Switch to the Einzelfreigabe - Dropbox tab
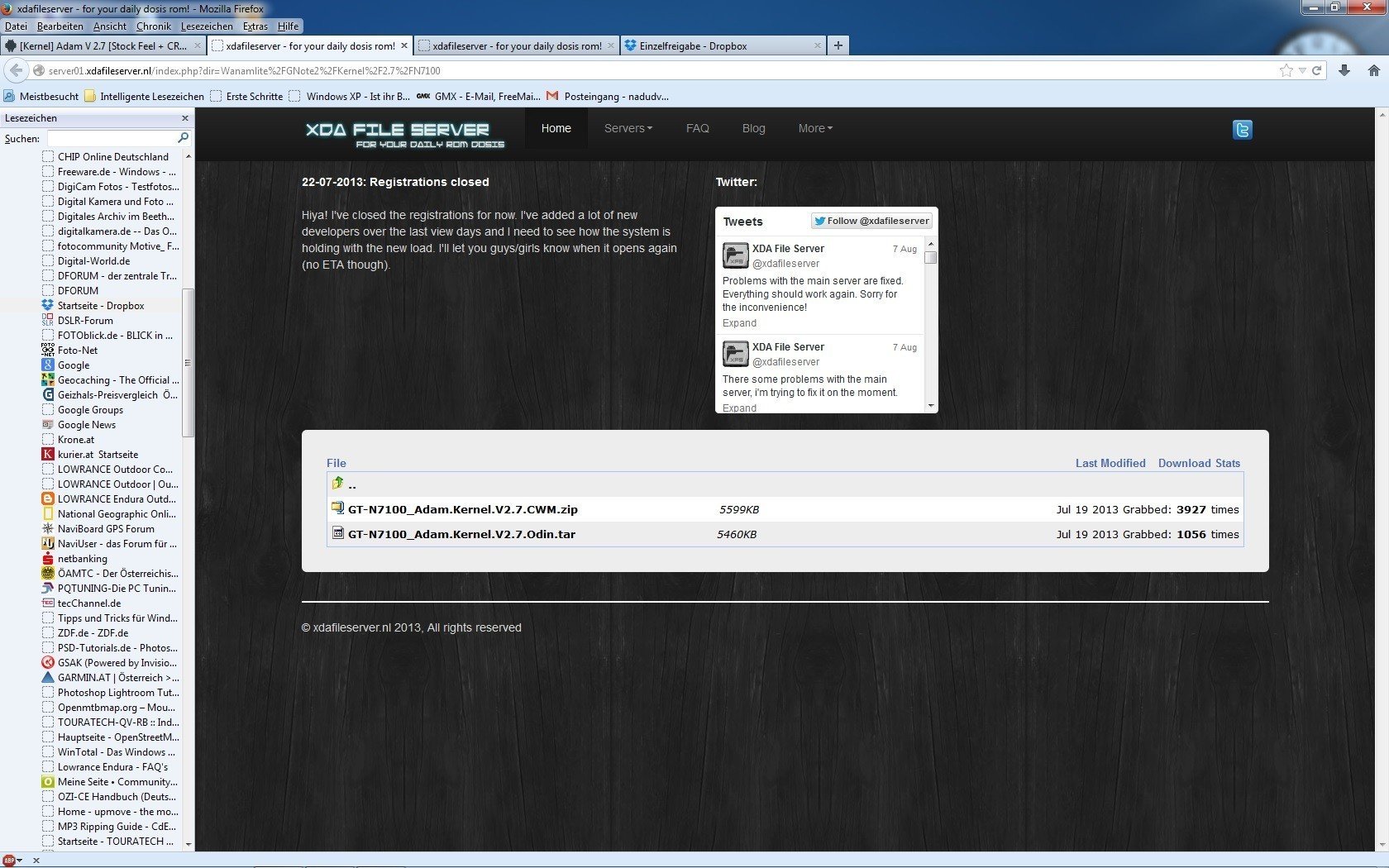This screenshot has width=1389, height=868. tap(723, 45)
